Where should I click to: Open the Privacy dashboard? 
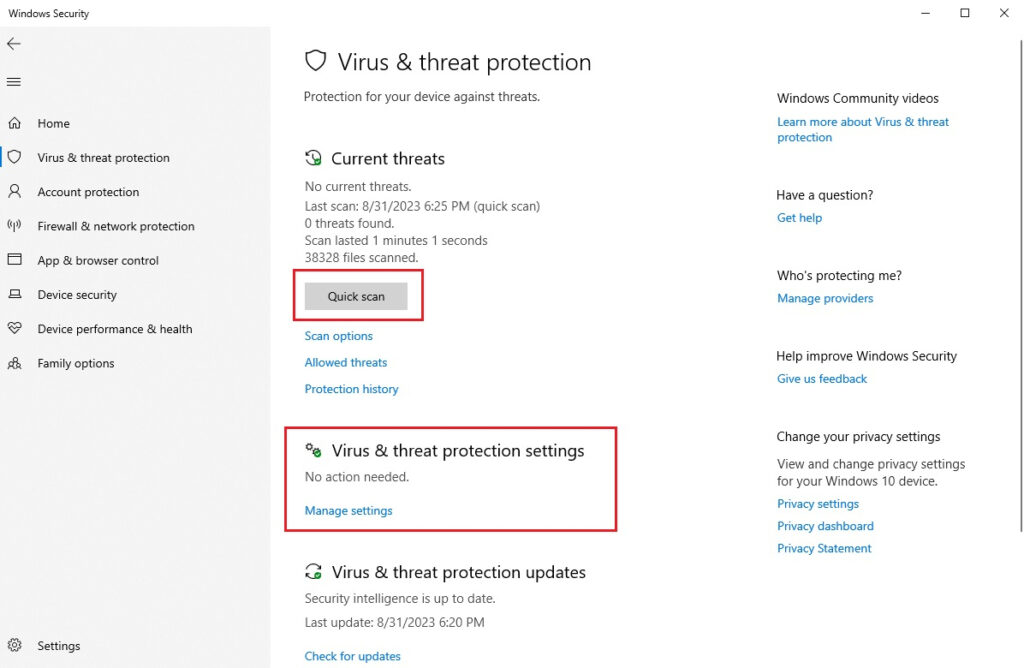pyautogui.click(x=825, y=525)
